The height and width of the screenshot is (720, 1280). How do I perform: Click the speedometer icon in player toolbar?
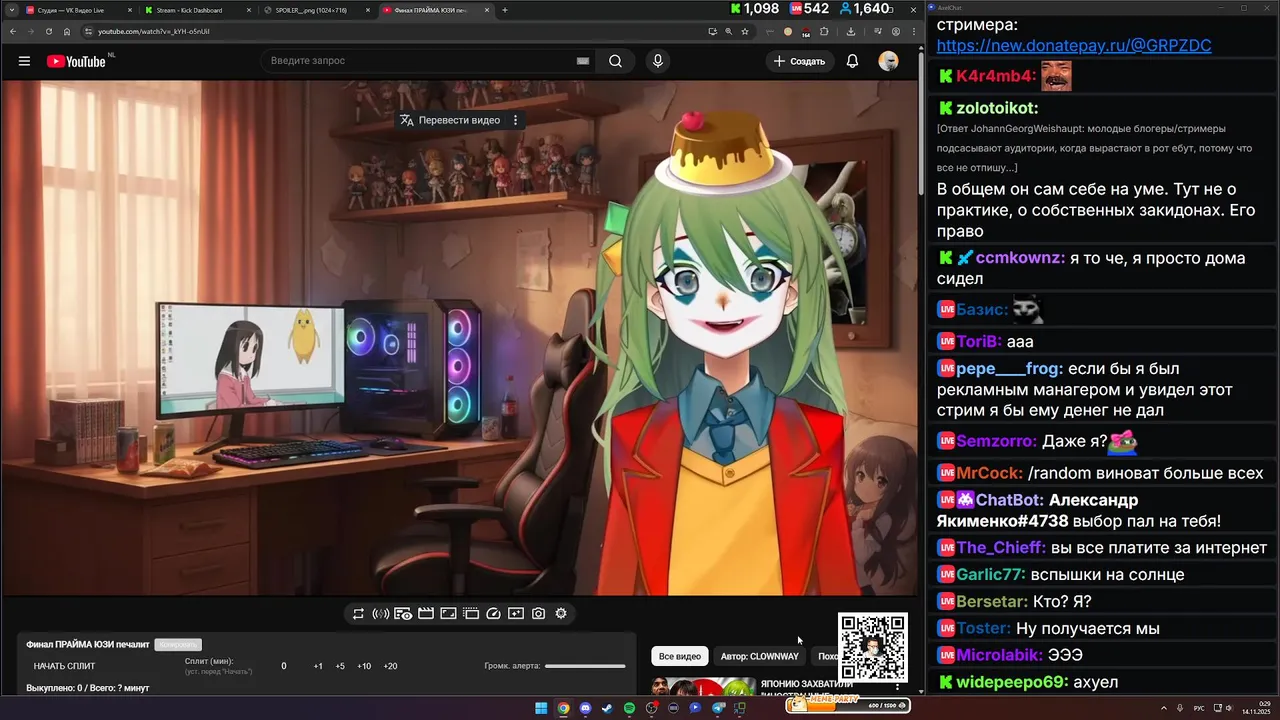click(x=493, y=613)
